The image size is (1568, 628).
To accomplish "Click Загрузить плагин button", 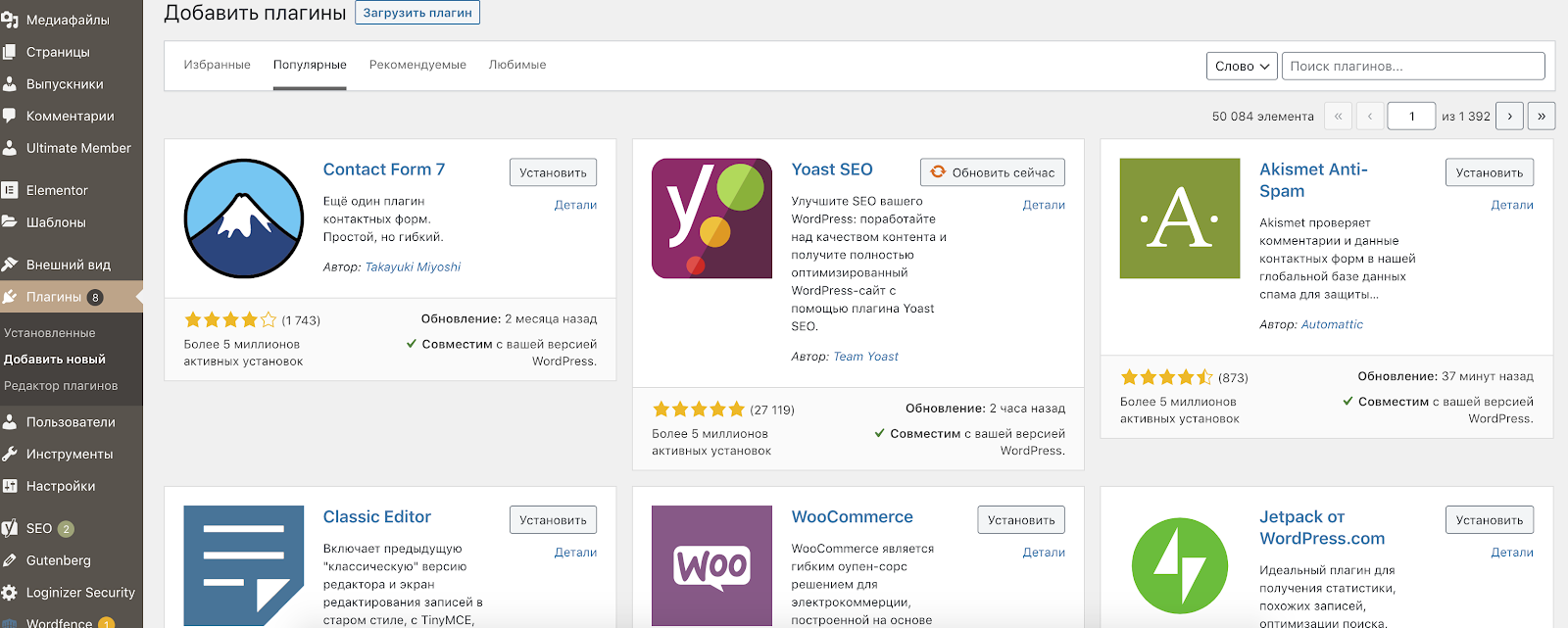I will [417, 13].
